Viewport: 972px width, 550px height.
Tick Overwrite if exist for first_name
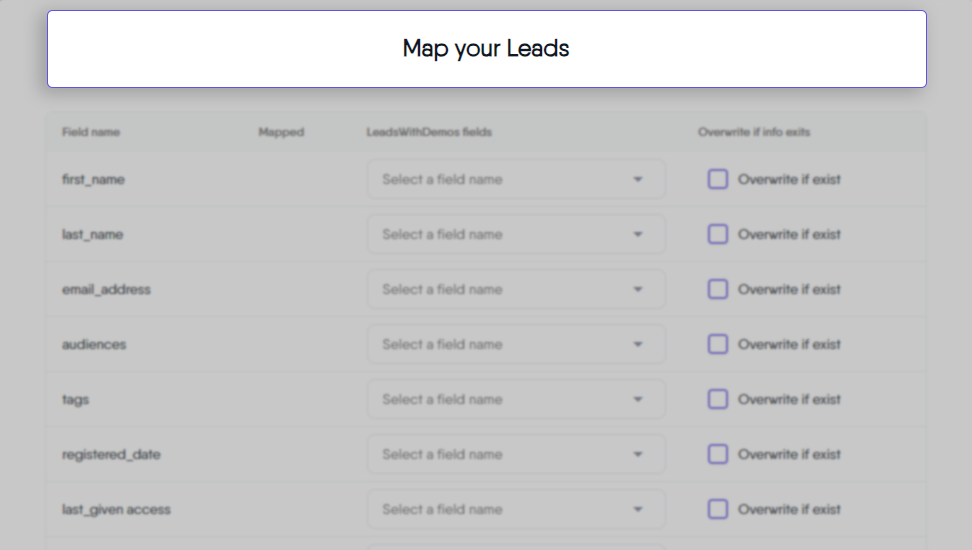coord(717,180)
